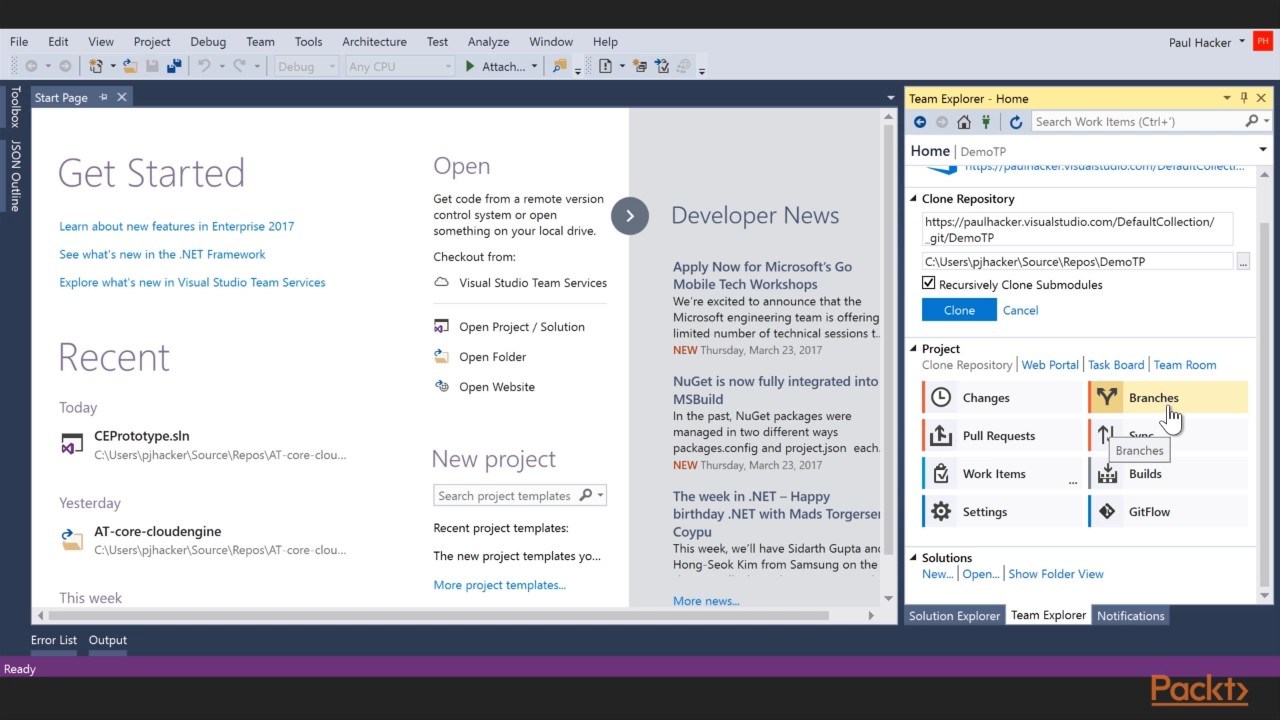Click the Cancel link

click(x=1020, y=310)
